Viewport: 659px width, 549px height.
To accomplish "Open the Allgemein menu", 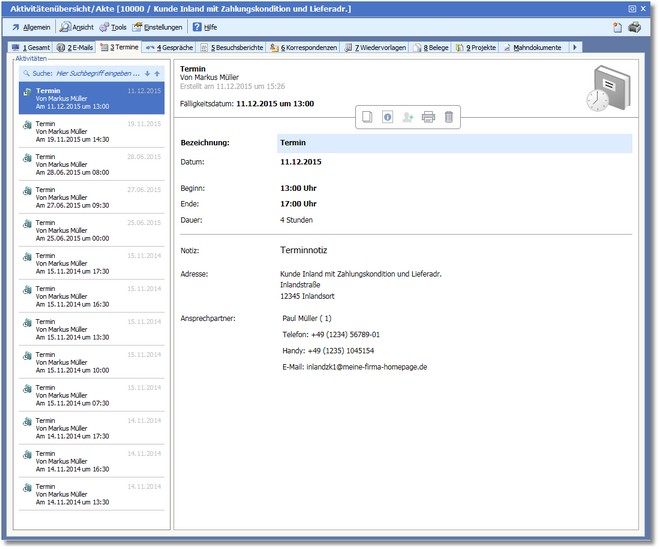I will (x=31, y=27).
